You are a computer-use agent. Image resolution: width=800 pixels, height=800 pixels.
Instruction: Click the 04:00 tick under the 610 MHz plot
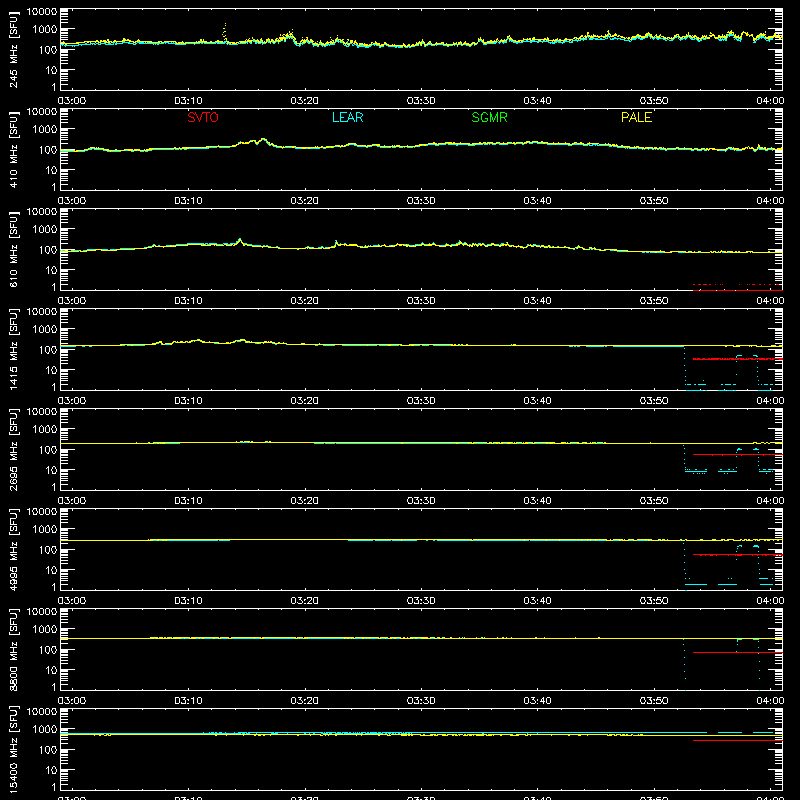[x=770, y=301]
